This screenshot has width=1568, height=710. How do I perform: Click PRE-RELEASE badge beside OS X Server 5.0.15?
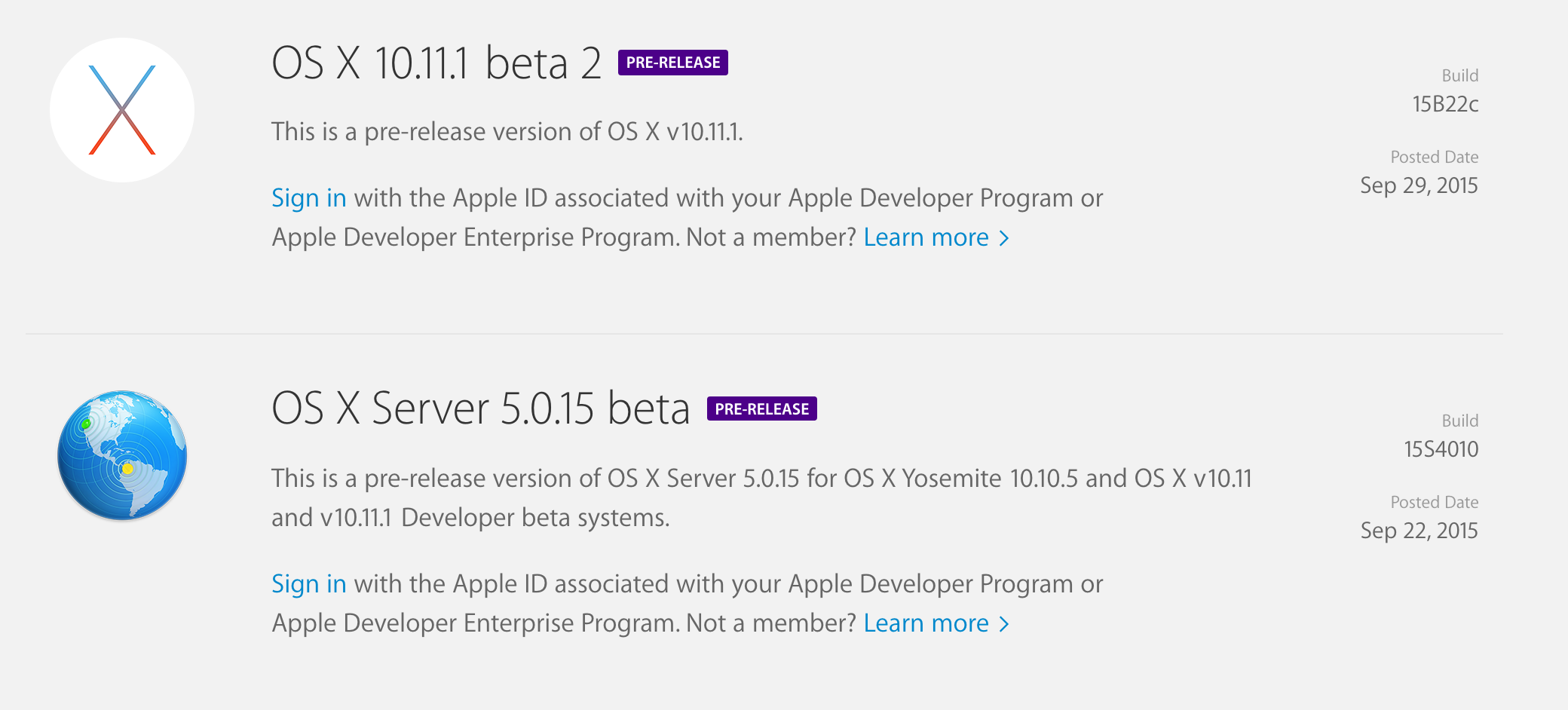(x=761, y=409)
